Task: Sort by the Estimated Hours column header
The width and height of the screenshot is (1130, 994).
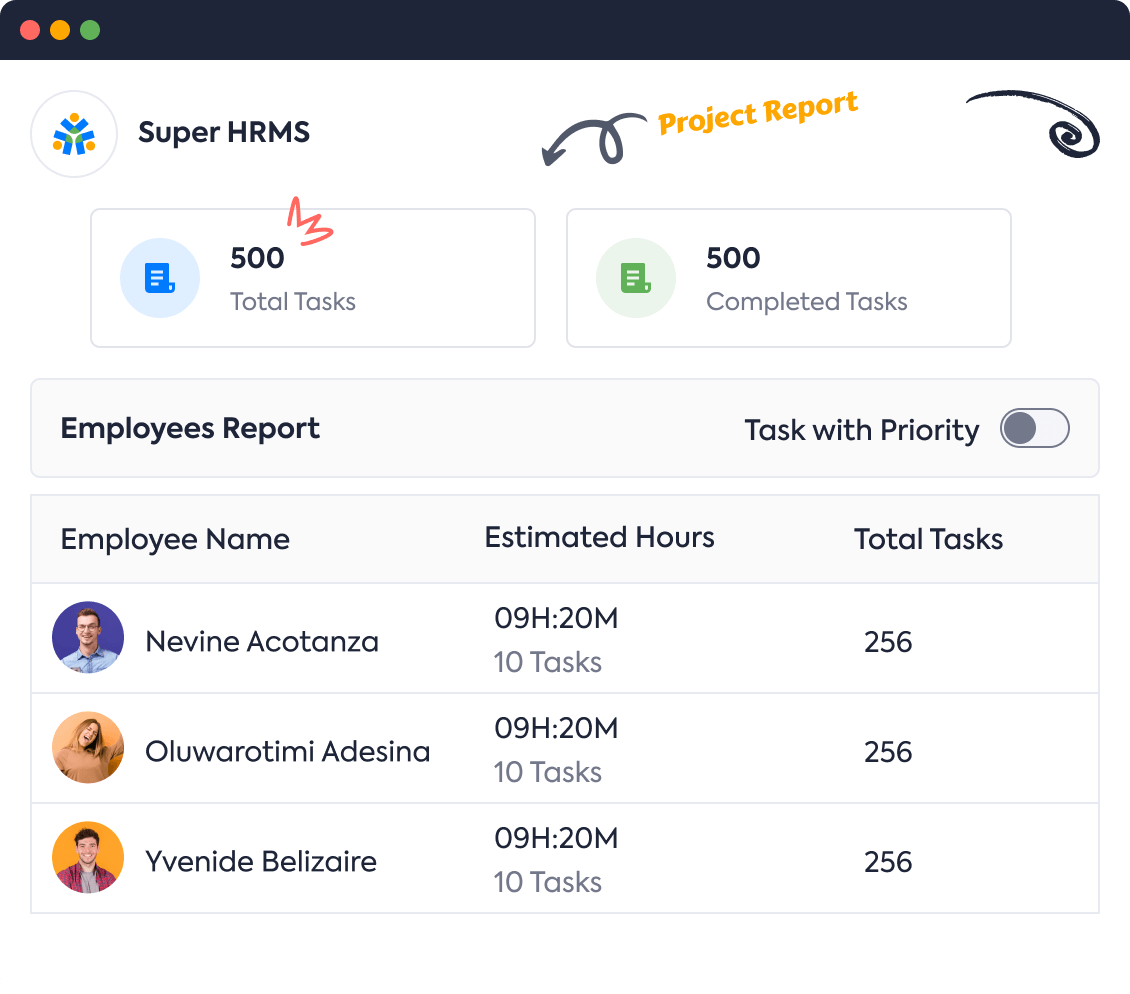Action: pyautogui.click(x=599, y=538)
